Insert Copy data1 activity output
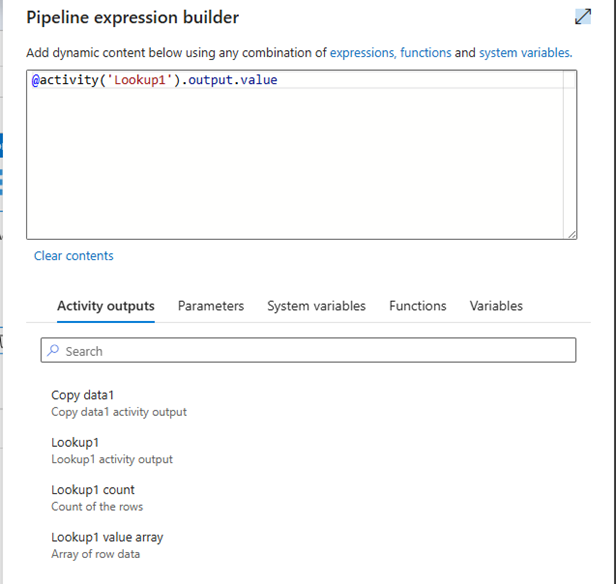 coord(119,403)
